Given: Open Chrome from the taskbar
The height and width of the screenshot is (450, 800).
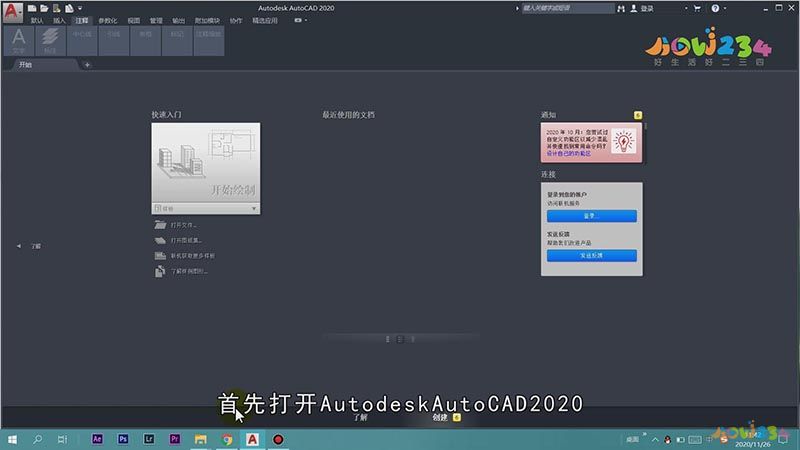Looking at the screenshot, I should pyautogui.click(x=227, y=439).
